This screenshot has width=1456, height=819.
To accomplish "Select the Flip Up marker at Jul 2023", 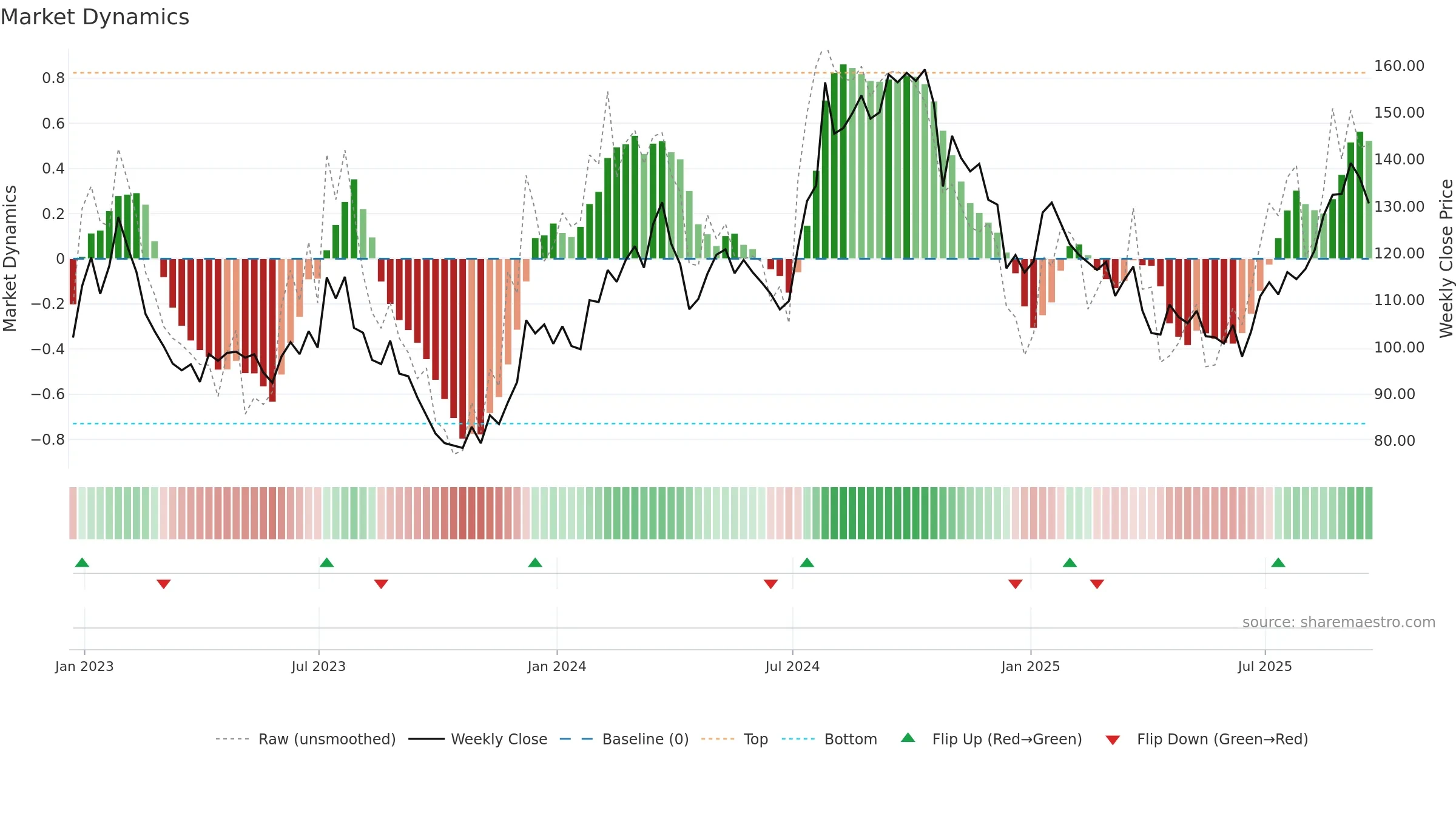I will [x=326, y=562].
